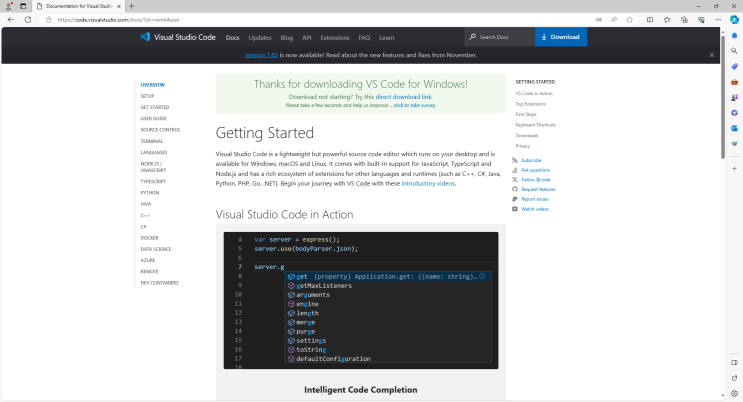The image size is (743, 402).
Task: Click the Visual Studio Code logo icon
Action: tap(145, 37)
